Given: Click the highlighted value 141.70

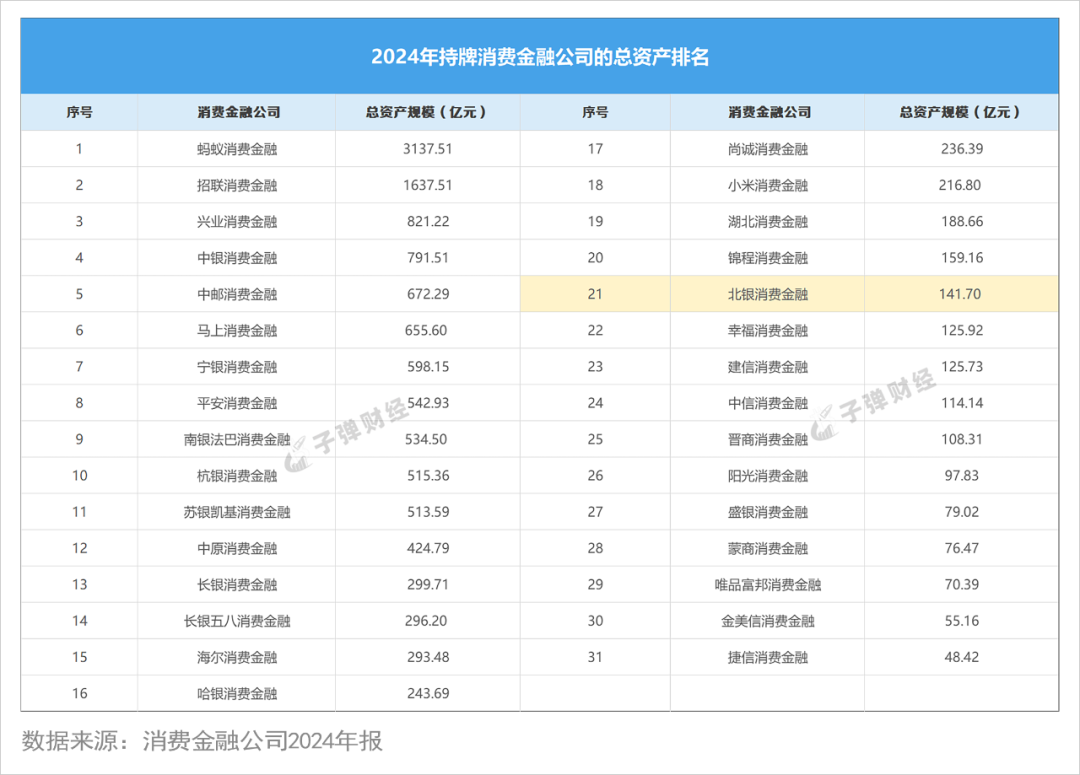Looking at the screenshot, I should click(x=959, y=294).
